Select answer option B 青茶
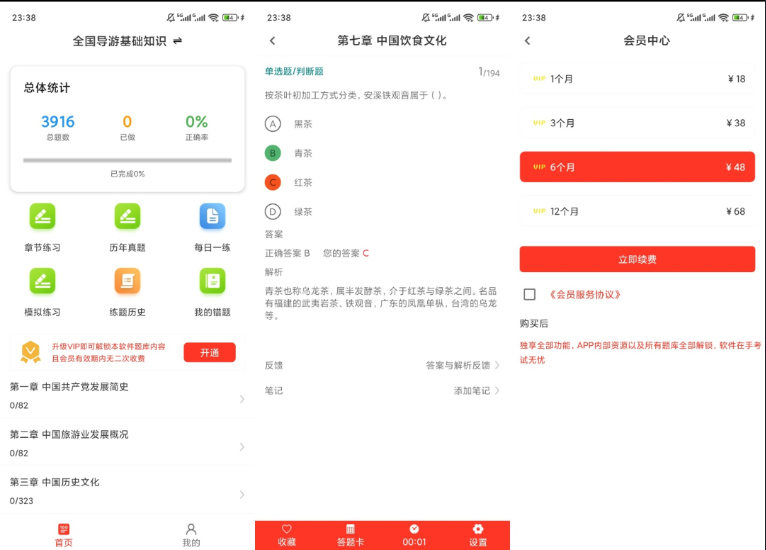 pyautogui.click(x=273, y=153)
